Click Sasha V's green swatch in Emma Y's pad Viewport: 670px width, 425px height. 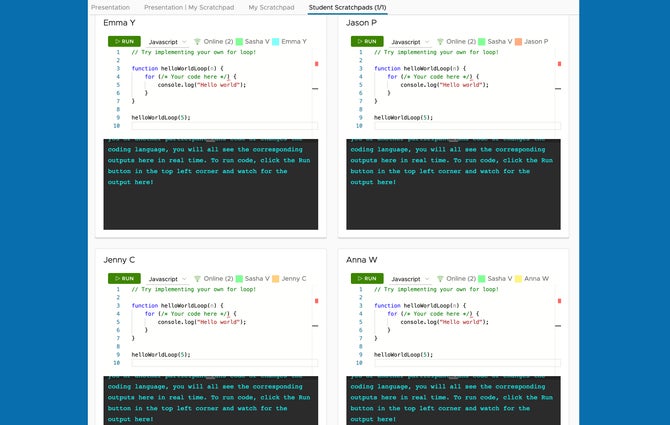[239, 41]
